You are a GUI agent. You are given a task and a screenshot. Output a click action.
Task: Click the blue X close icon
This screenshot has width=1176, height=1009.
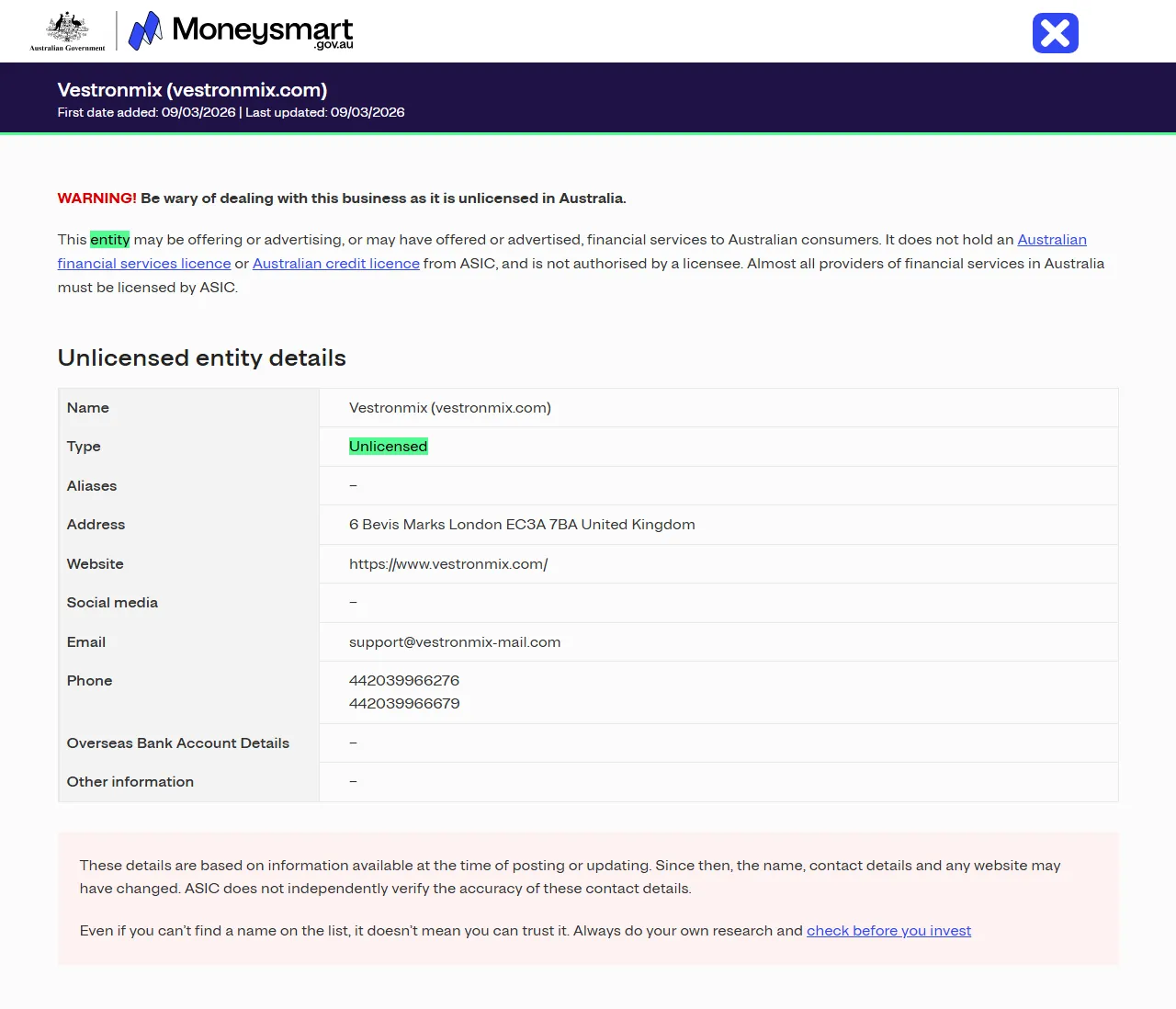pos(1055,33)
